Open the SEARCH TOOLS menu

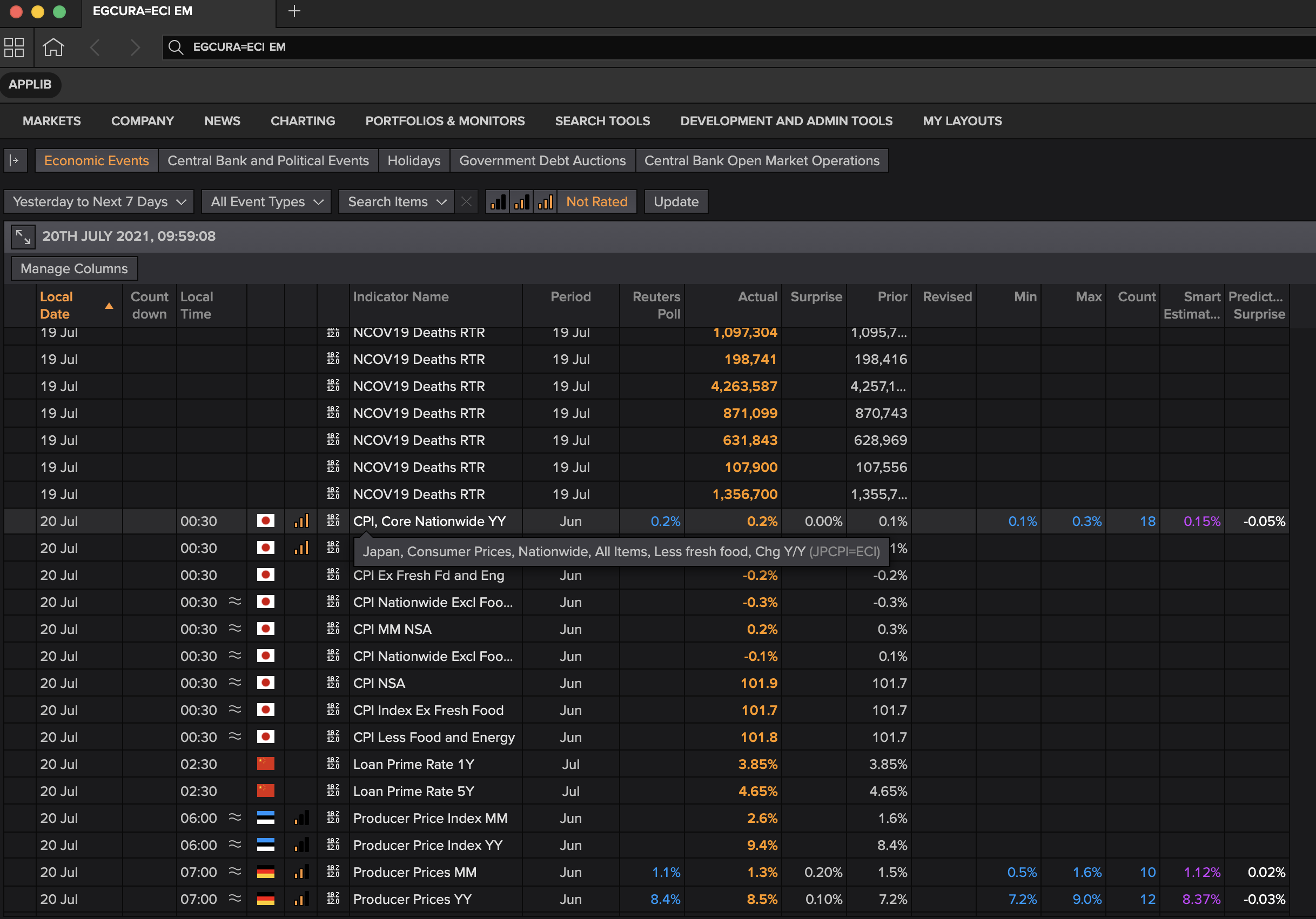pyautogui.click(x=602, y=121)
